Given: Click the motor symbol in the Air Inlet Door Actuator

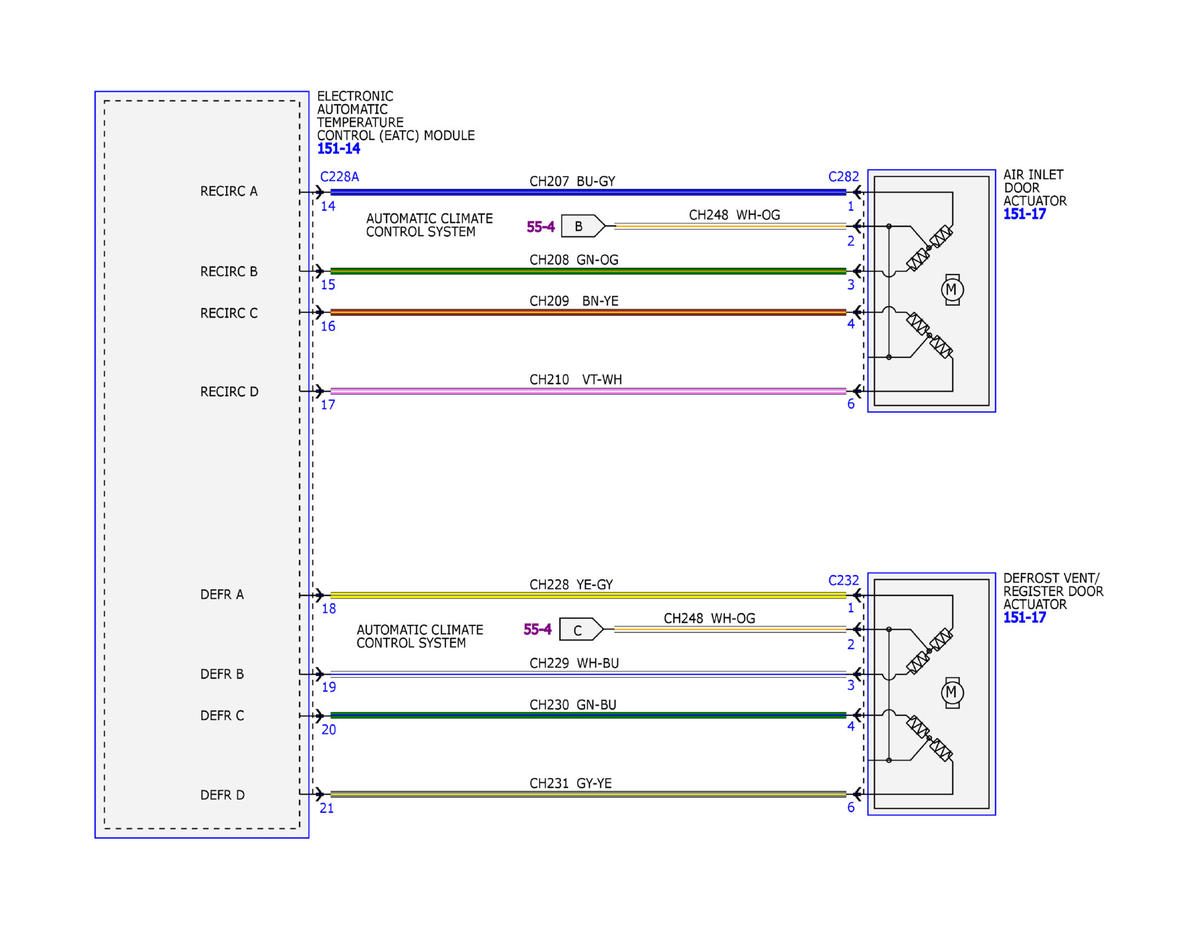Looking at the screenshot, I should click(952, 289).
